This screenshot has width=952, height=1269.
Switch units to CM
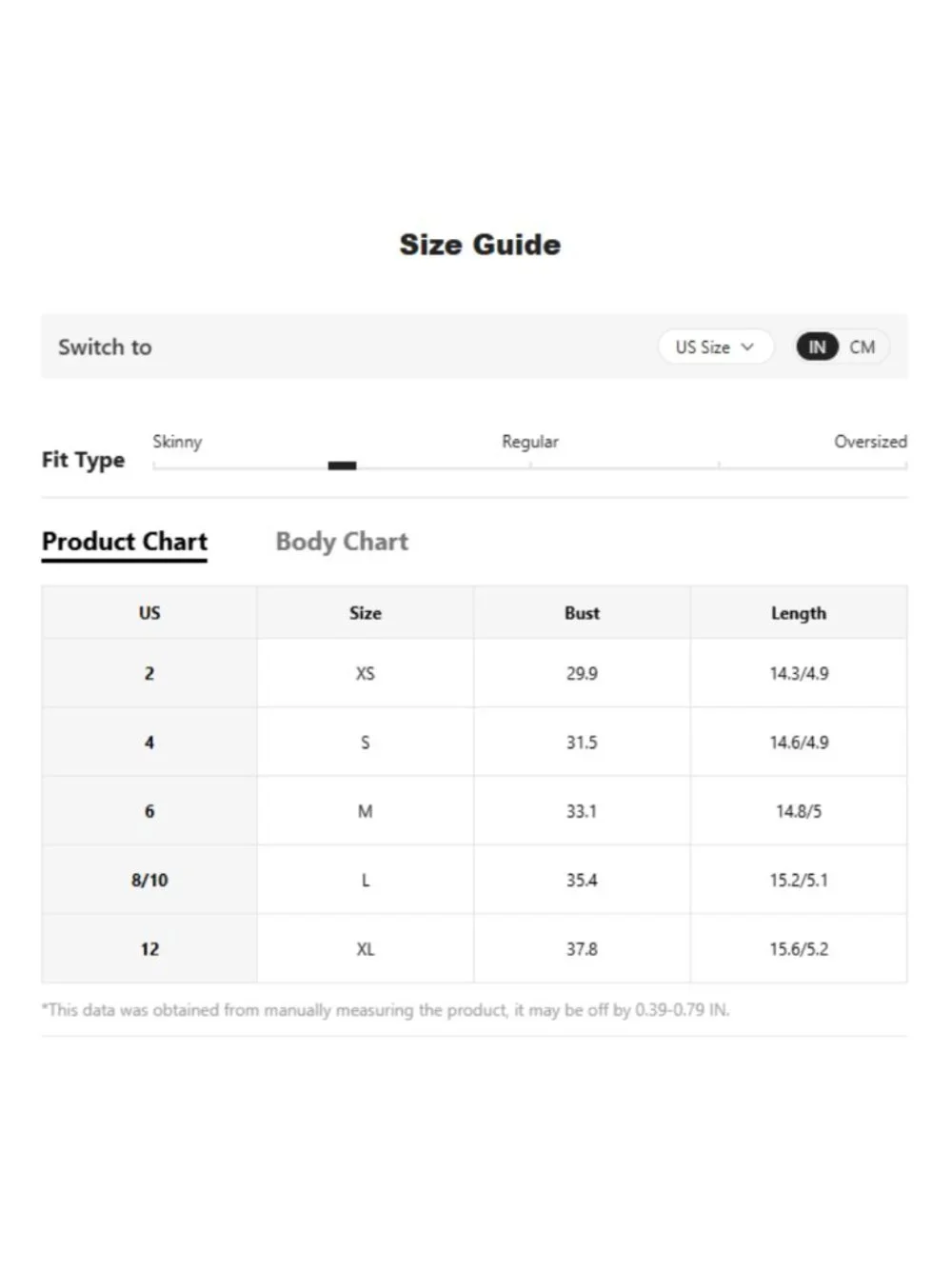863,347
